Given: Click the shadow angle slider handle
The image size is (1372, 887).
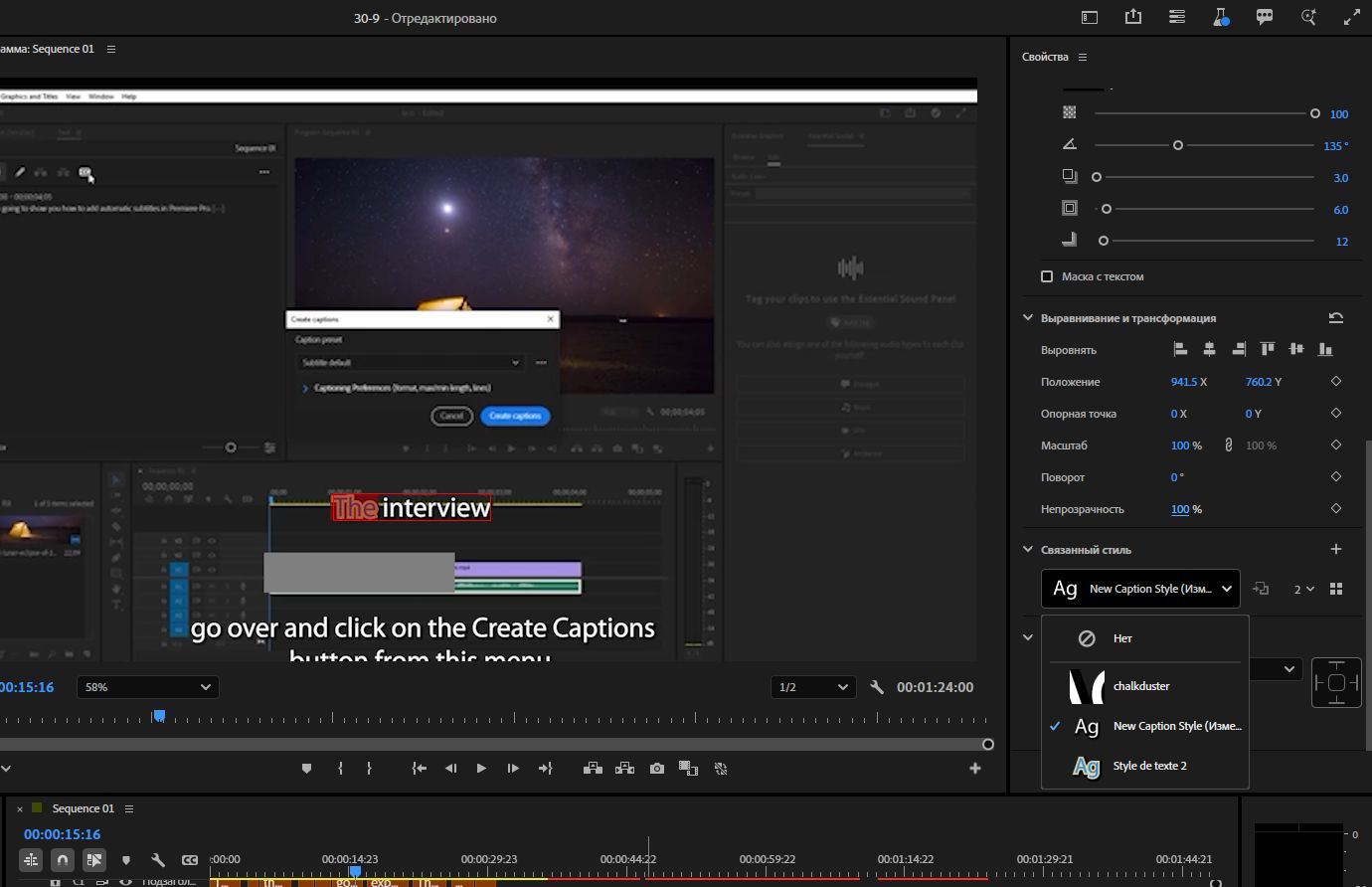Looking at the screenshot, I should tap(1178, 145).
